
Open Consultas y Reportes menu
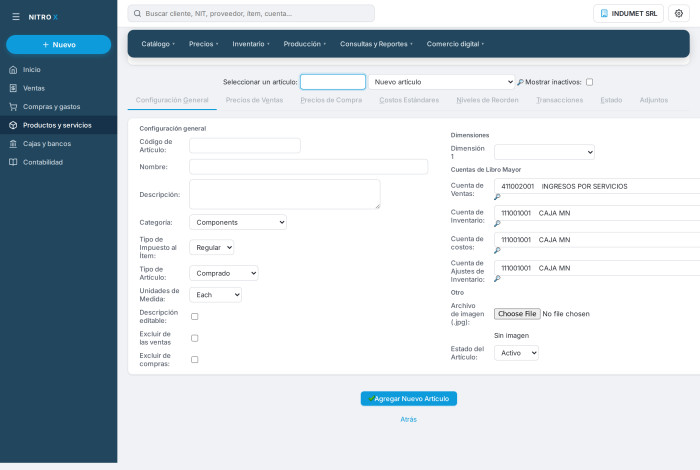(x=376, y=44)
